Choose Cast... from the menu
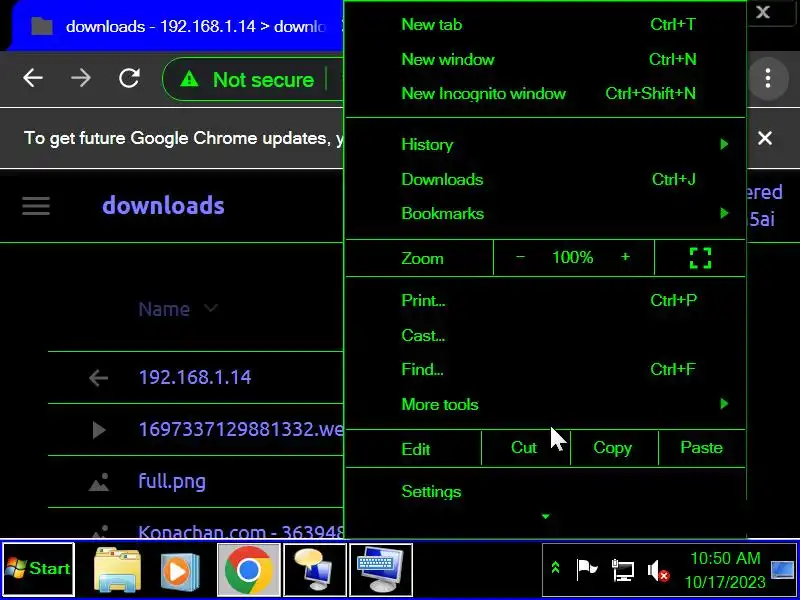Image resolution: width=800 pixels, height=600 pixels. [x=545, y=335]
